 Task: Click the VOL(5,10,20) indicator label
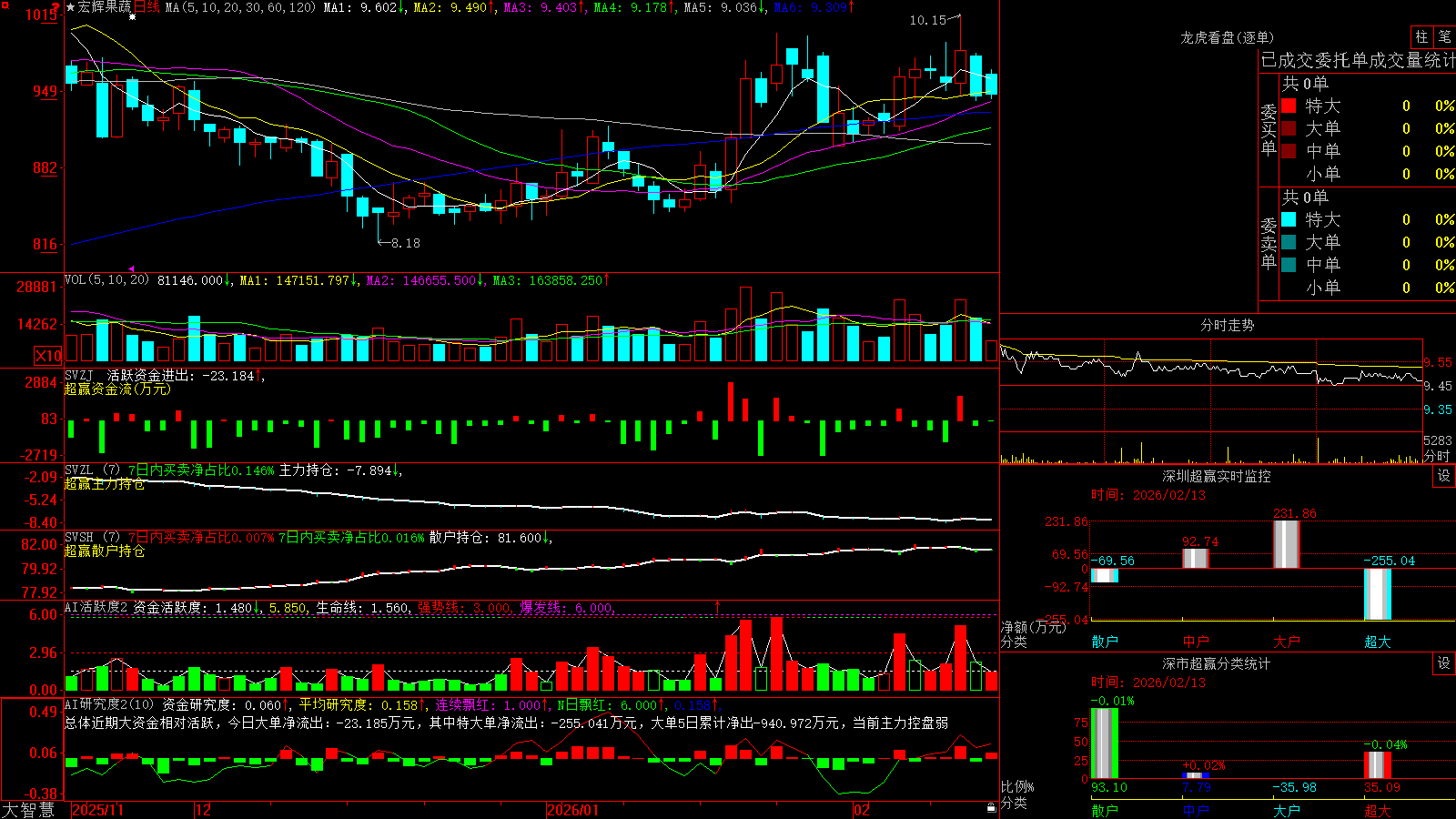pos(106,280)
